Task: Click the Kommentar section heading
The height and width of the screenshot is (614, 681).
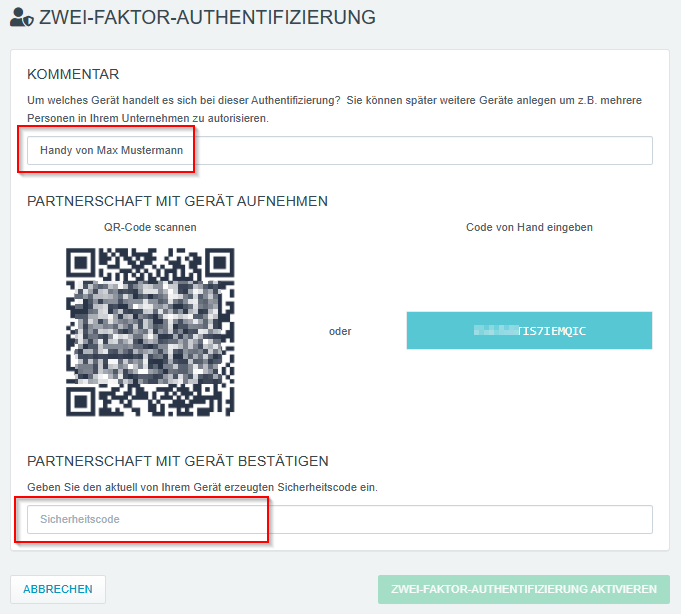Action: pos(73,74)
